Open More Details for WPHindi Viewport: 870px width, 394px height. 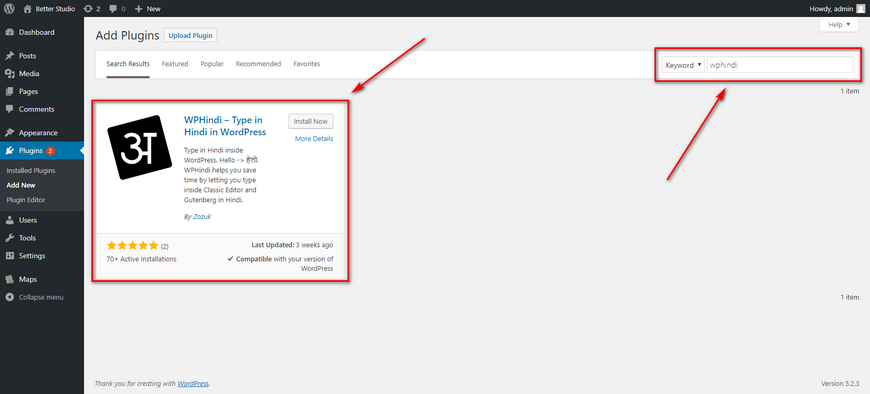(314, 139)
